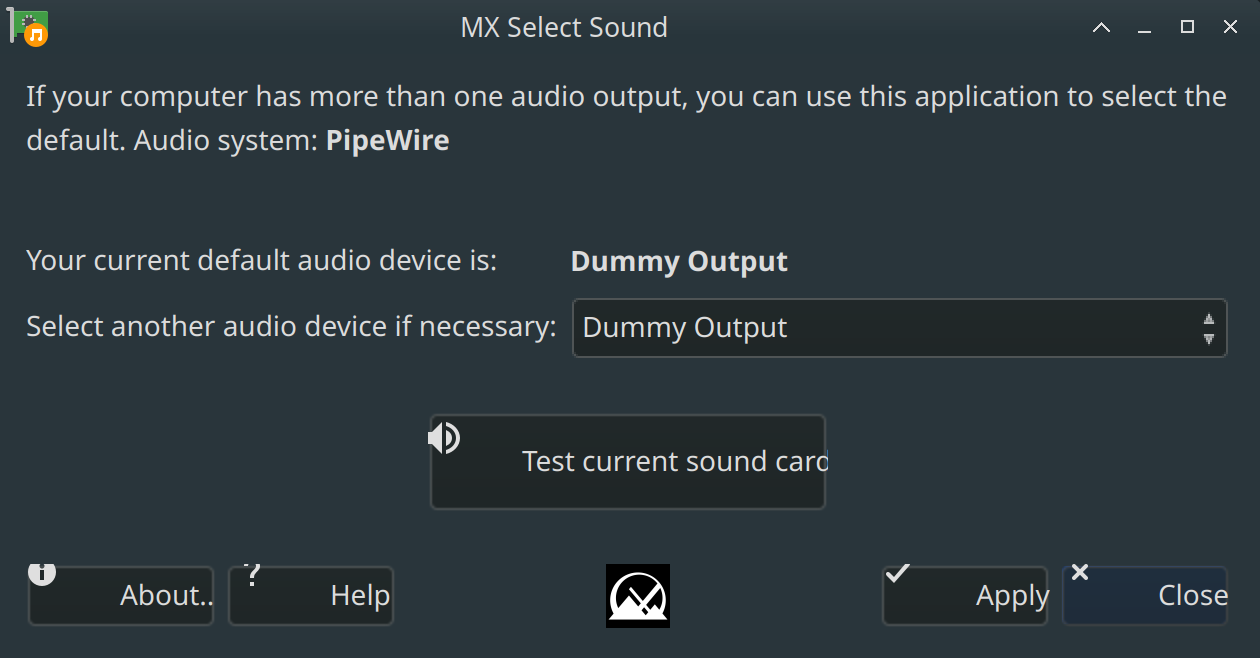This screenshot has width=1260, height=658.
Task: Click the sound card app icon in title bar
Action: [28, 28]
